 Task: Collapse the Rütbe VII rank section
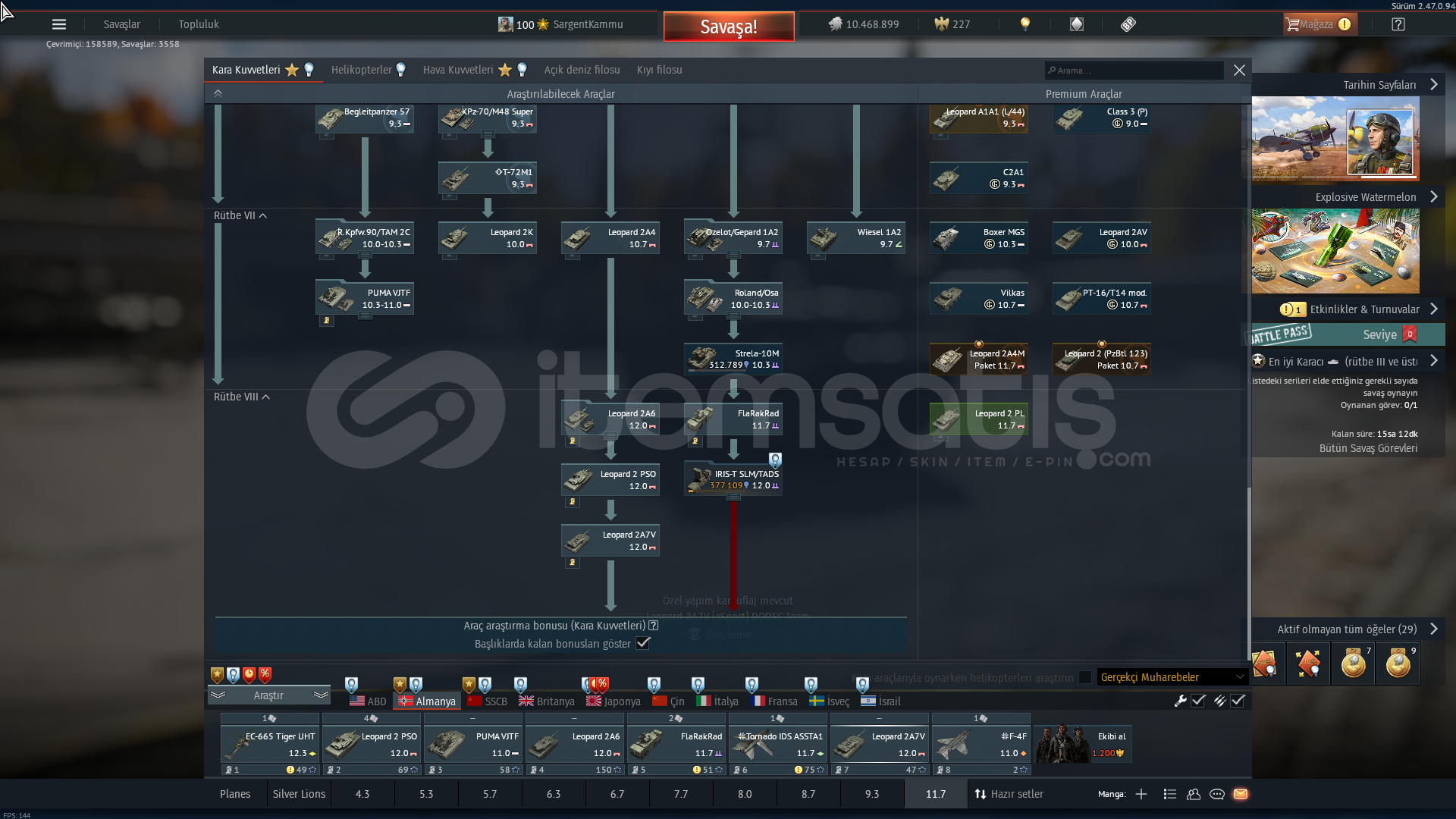pos(240,215)
